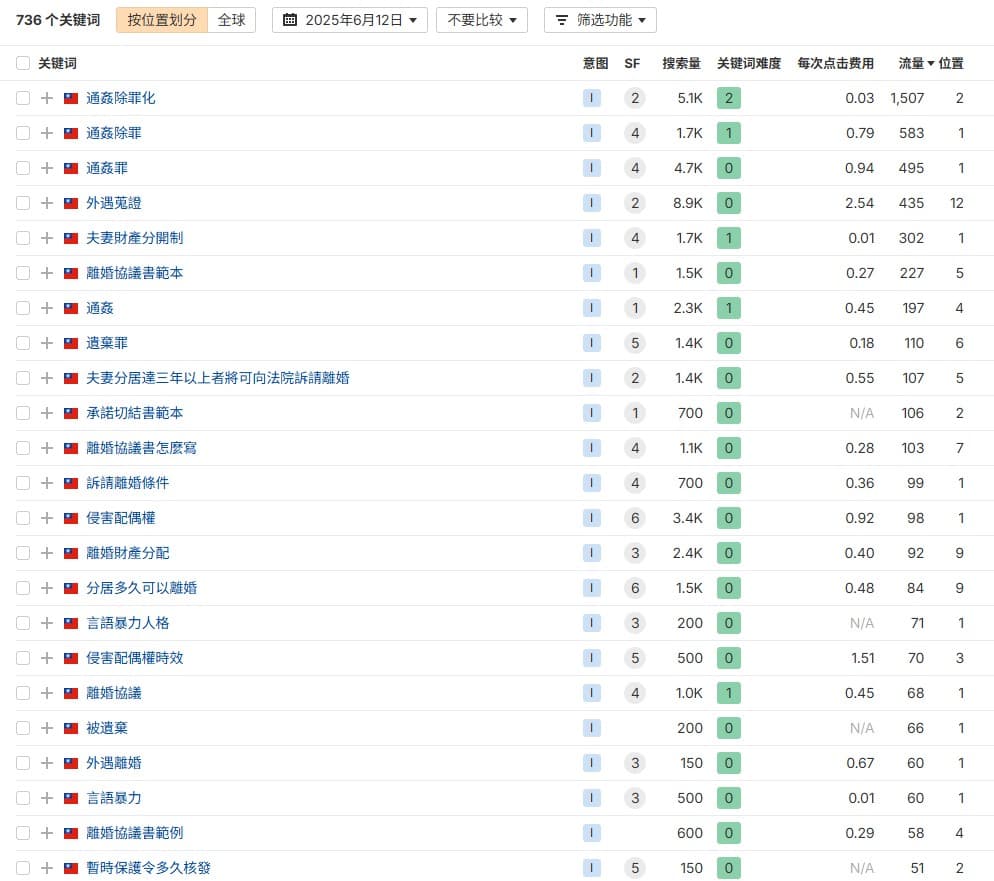Click the plus icon beside 承諾切結書範本
Screen dimensions: 994x881
click(46, 413)
